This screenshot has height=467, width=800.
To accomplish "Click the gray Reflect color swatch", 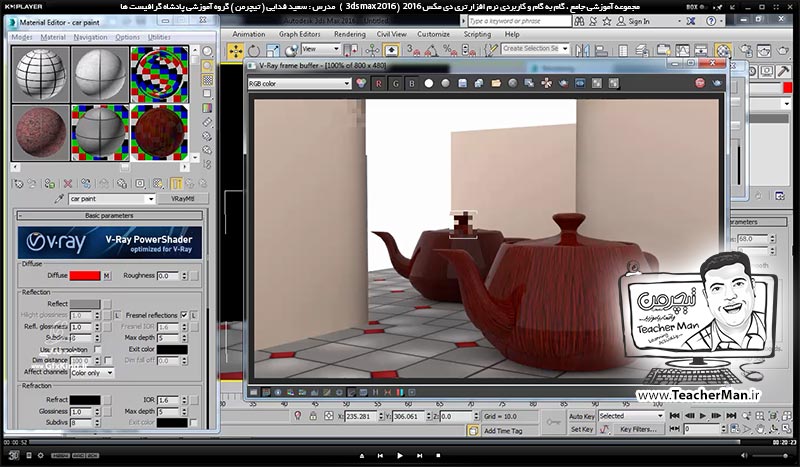I will (x=85, y=304).
